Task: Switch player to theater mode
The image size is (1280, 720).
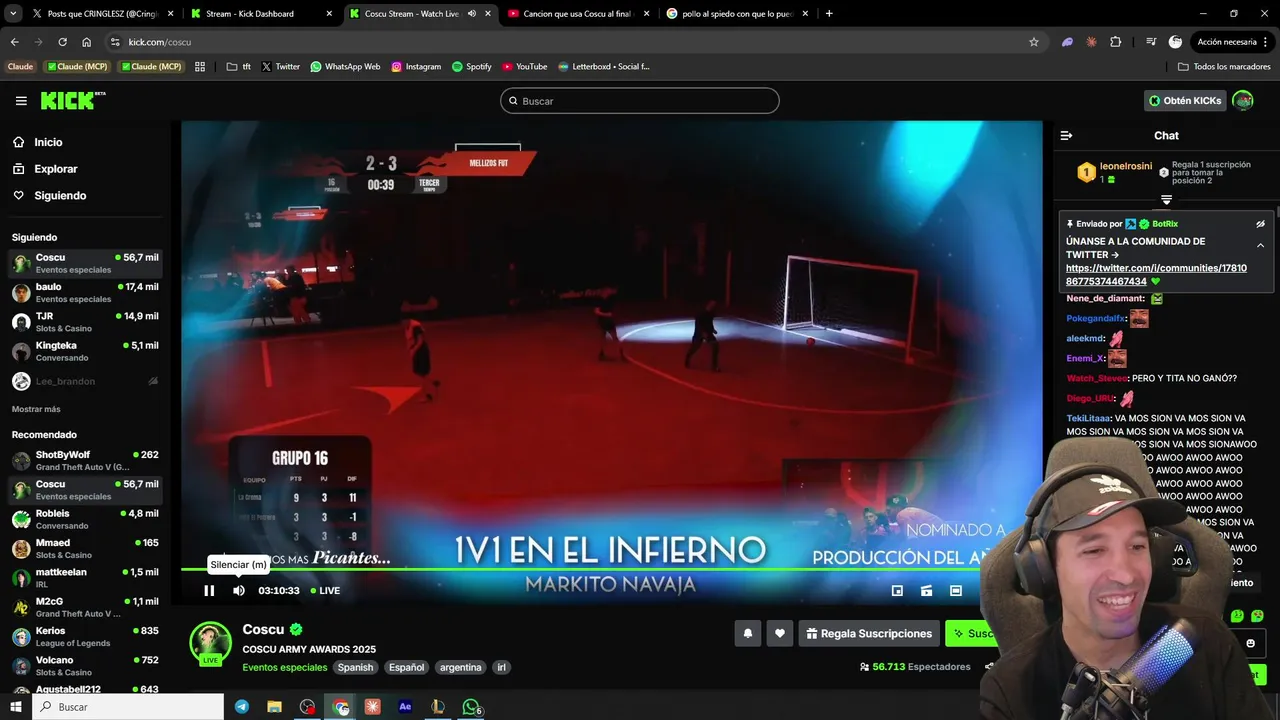Action: 956,591
